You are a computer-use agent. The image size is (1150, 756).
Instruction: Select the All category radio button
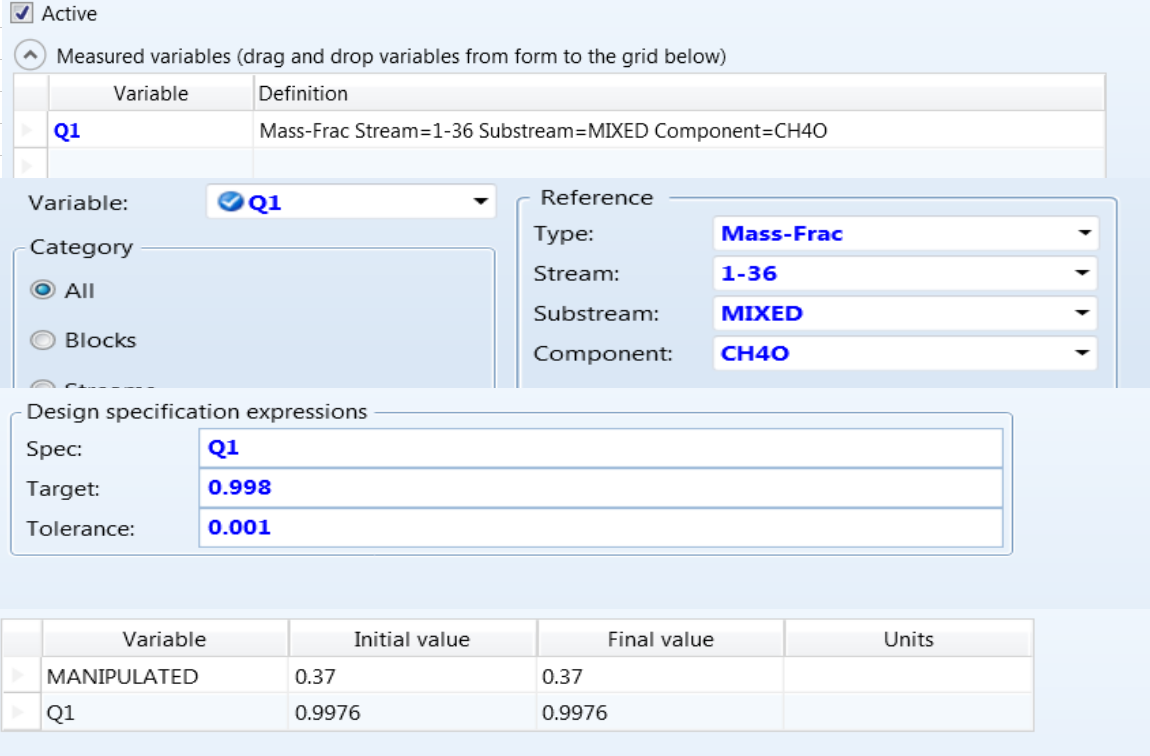pos(44,290)
